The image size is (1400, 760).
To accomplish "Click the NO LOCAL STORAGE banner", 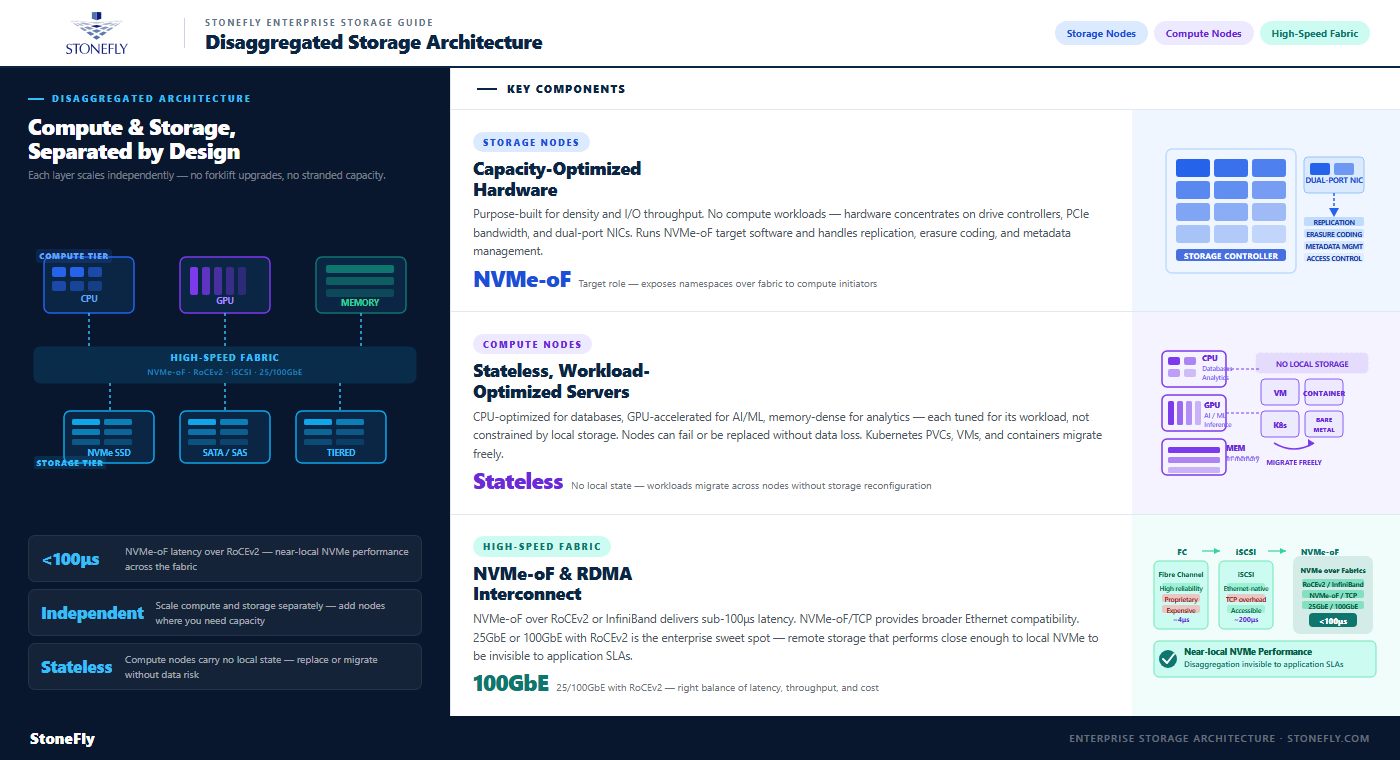I will coord(1311,364).
